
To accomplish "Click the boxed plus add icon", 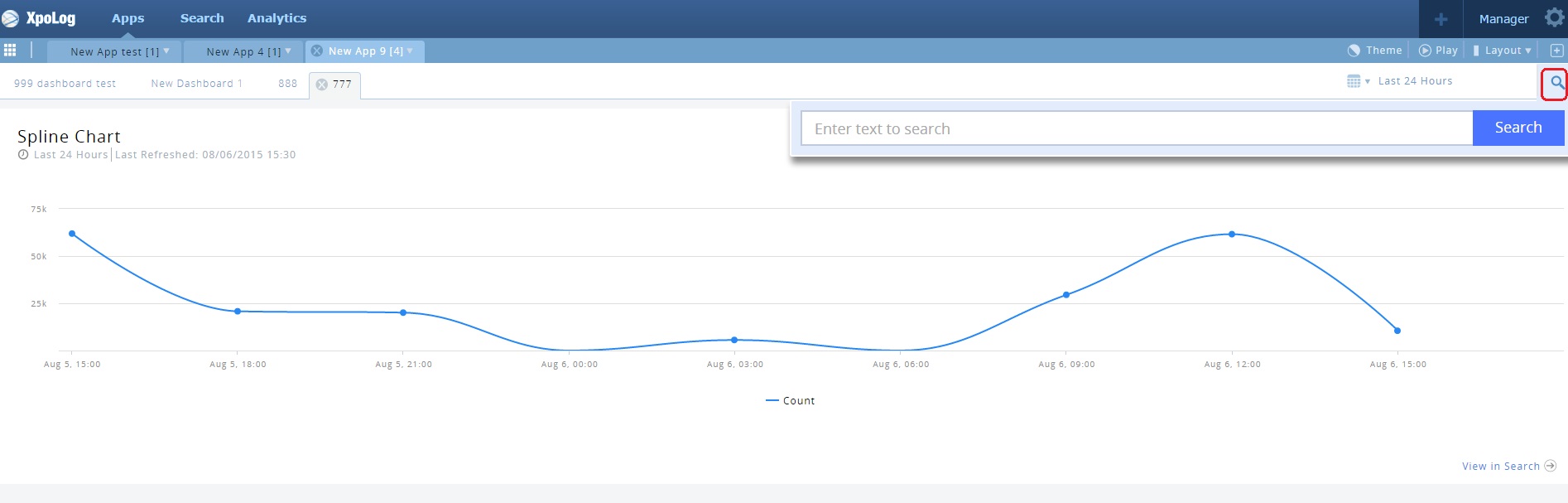I will 1556,51.
